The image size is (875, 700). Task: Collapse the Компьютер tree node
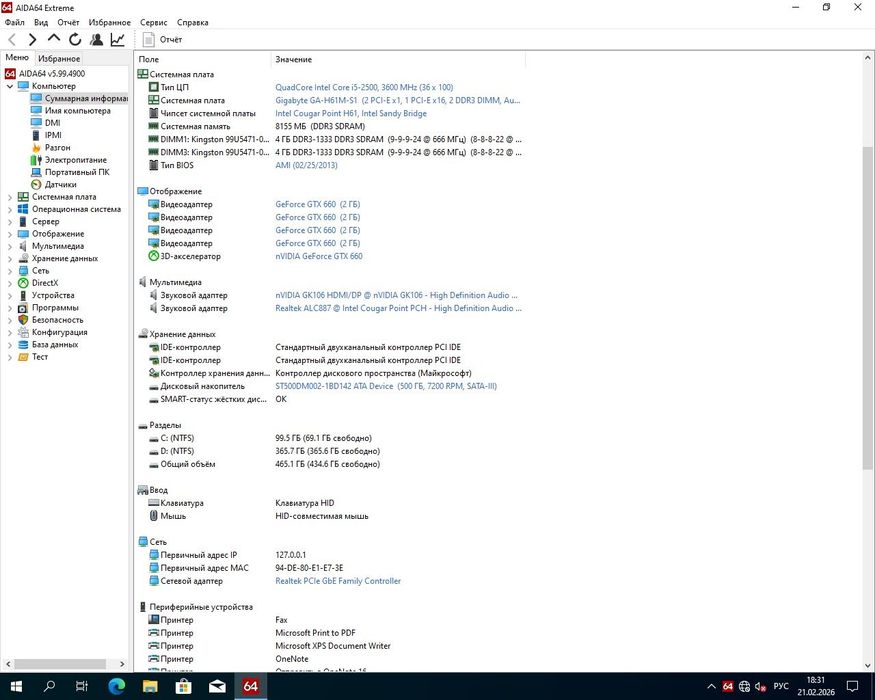pyautogui.click(x=9, y=87)
